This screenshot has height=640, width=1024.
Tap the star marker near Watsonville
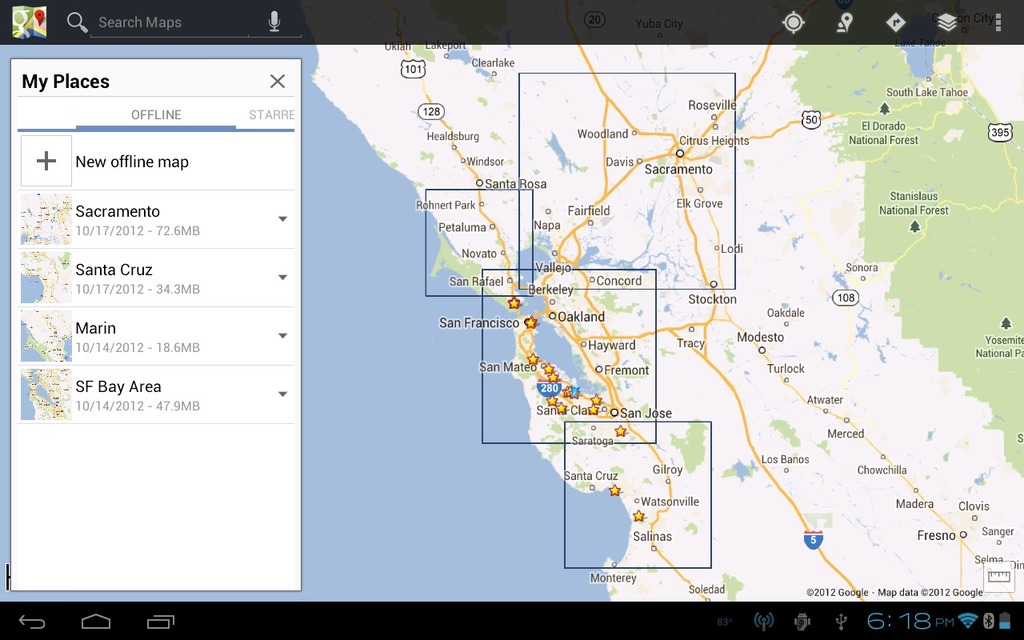tap(639, 516)
